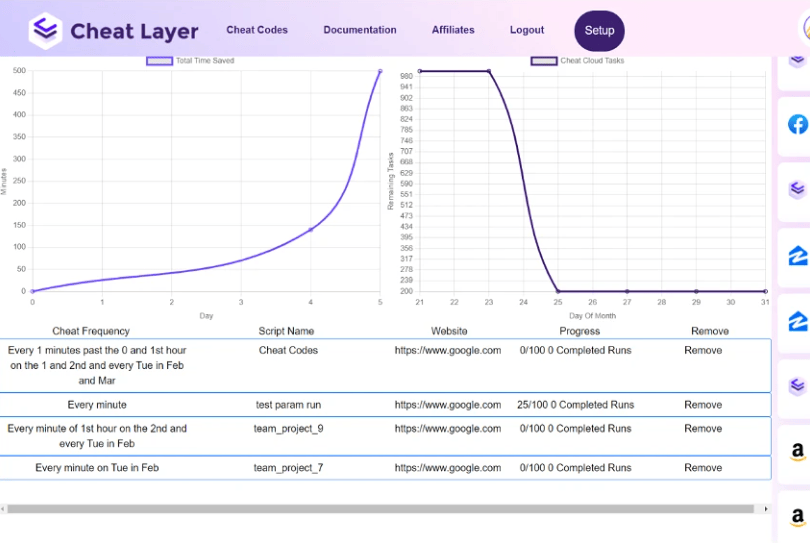
Task: Click the 25/100 0 Completed Runs progress
Action: [x=575, y=405]
